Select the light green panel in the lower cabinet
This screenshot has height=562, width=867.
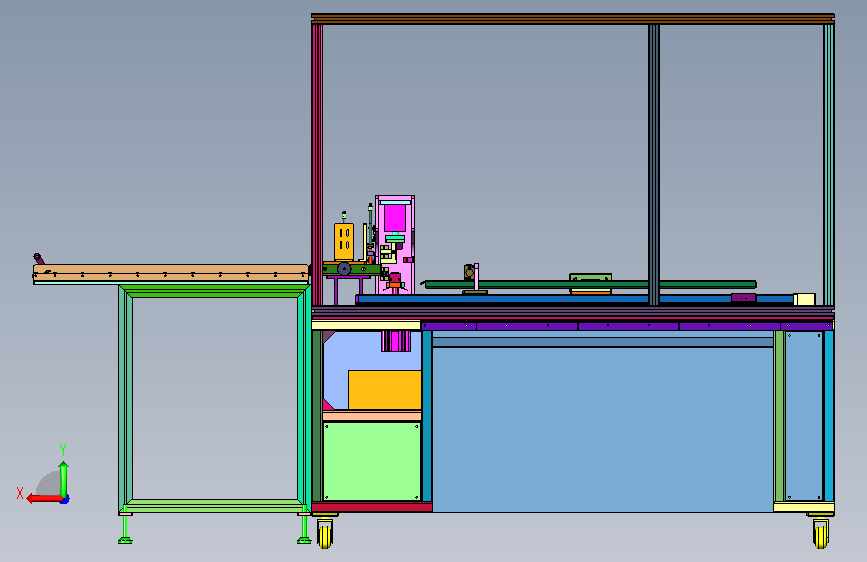(x=372, y=461)
